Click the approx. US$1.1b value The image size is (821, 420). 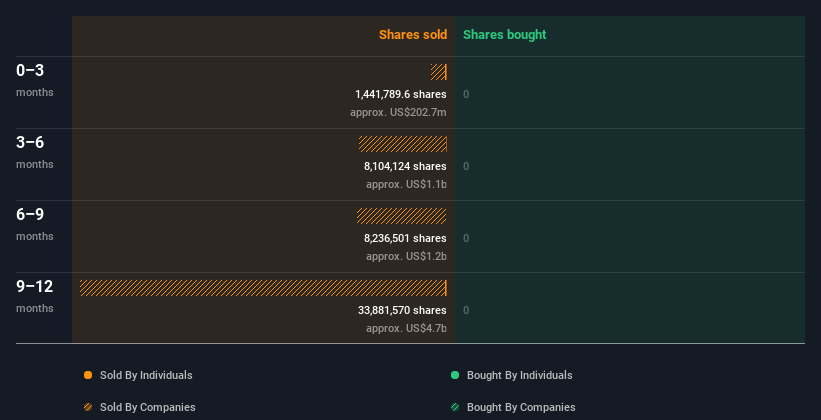[x=406, y=184]
